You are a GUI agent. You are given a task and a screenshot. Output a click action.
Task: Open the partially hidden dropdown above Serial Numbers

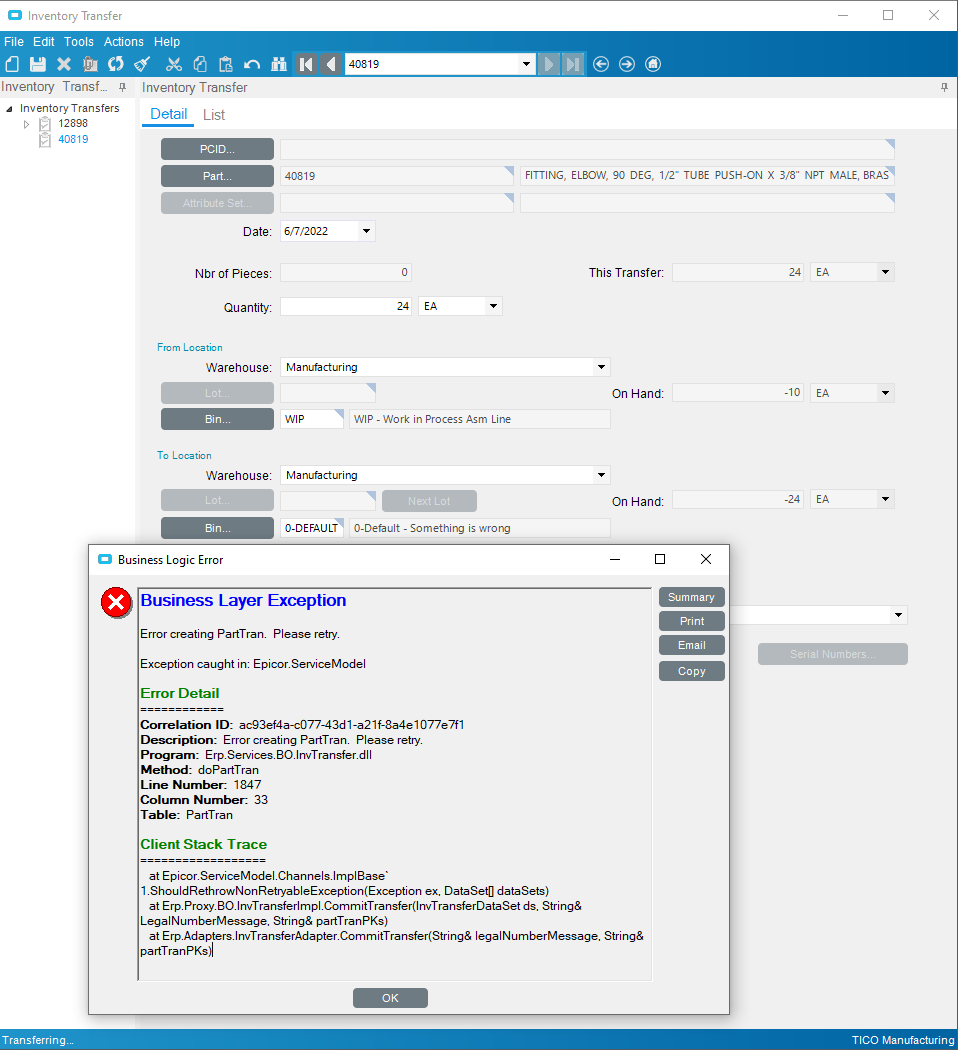(898, 615)
